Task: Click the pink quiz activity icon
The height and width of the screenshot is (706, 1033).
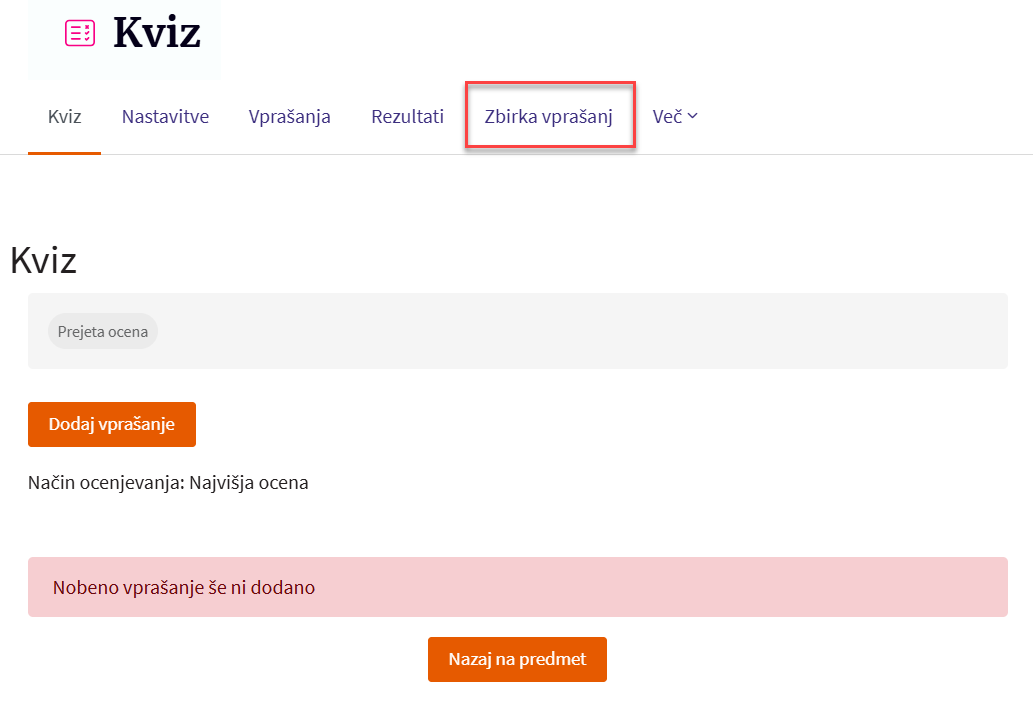Action: pyautogui.click(x=79, y=33)
